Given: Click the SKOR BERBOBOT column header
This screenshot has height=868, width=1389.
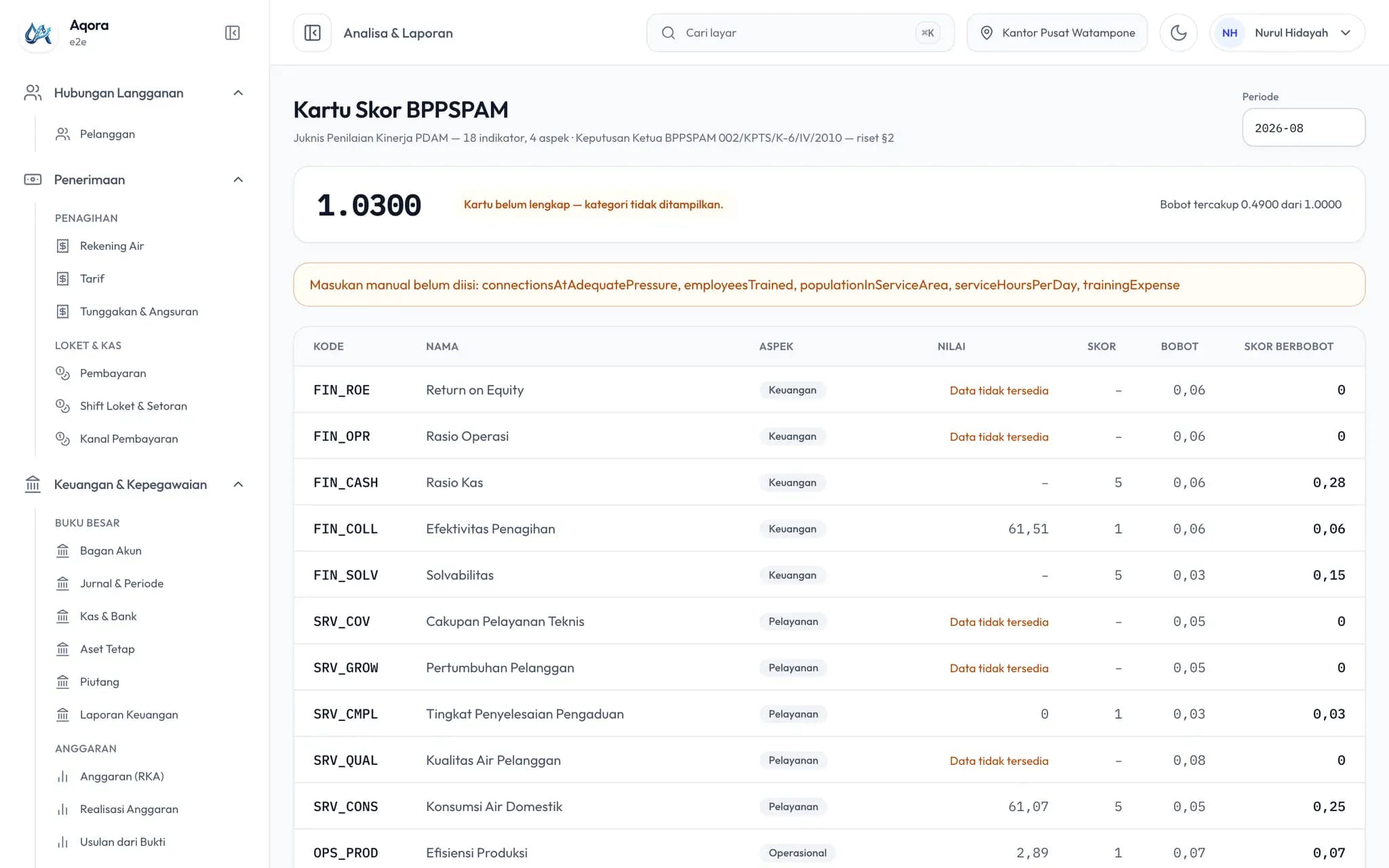Looking at the screenshot, I should click(1289, 346).
